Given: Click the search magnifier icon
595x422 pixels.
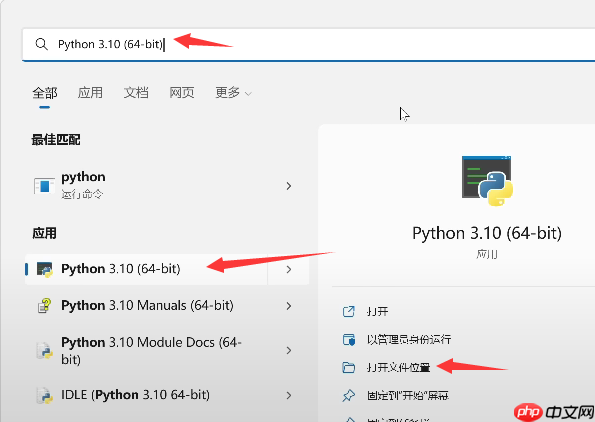Looking at the screenshot, I should point(41,44).
